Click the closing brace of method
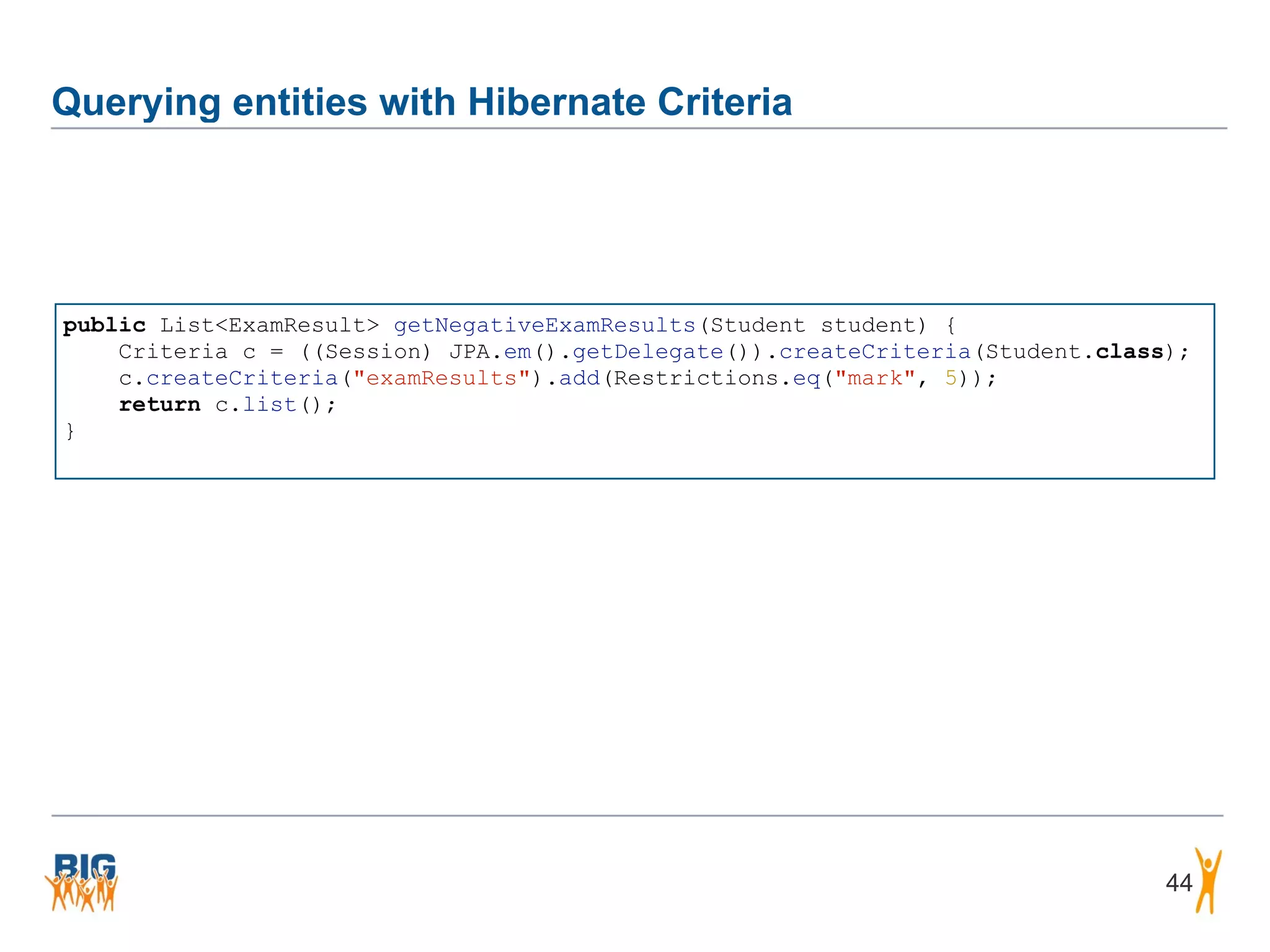1270x952 pixels. [70, 431]
